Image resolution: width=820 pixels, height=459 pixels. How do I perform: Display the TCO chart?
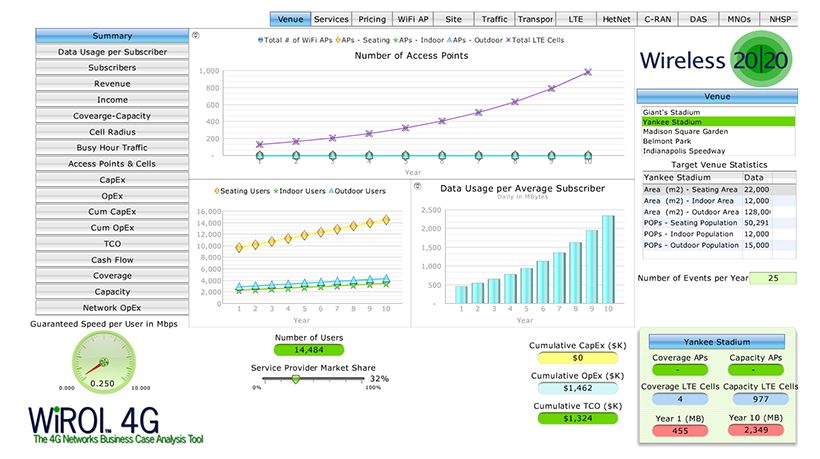pos(112,244)
